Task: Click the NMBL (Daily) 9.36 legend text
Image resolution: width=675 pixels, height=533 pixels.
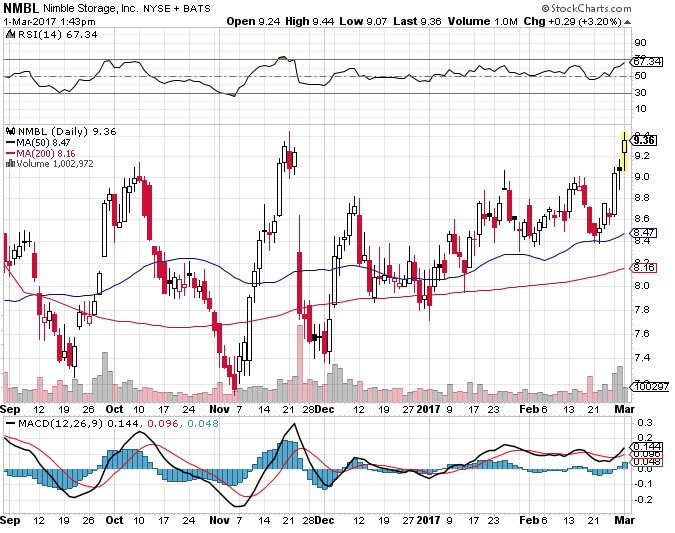Action: 67,131
